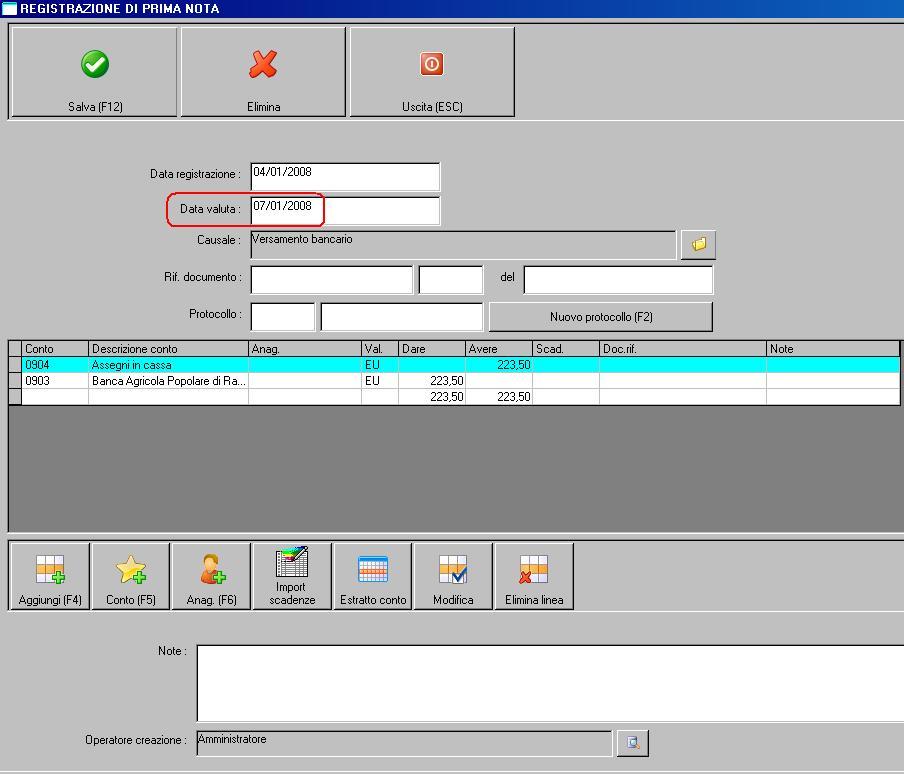904x774 pixels.
Task: Click Conto (F5) star button
Action: [131, 576]
